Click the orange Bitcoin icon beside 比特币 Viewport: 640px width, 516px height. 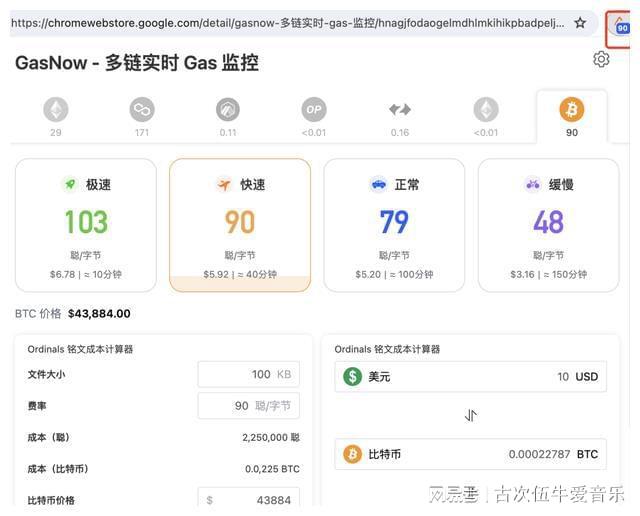pyautogui.click(x=353, y=454)
